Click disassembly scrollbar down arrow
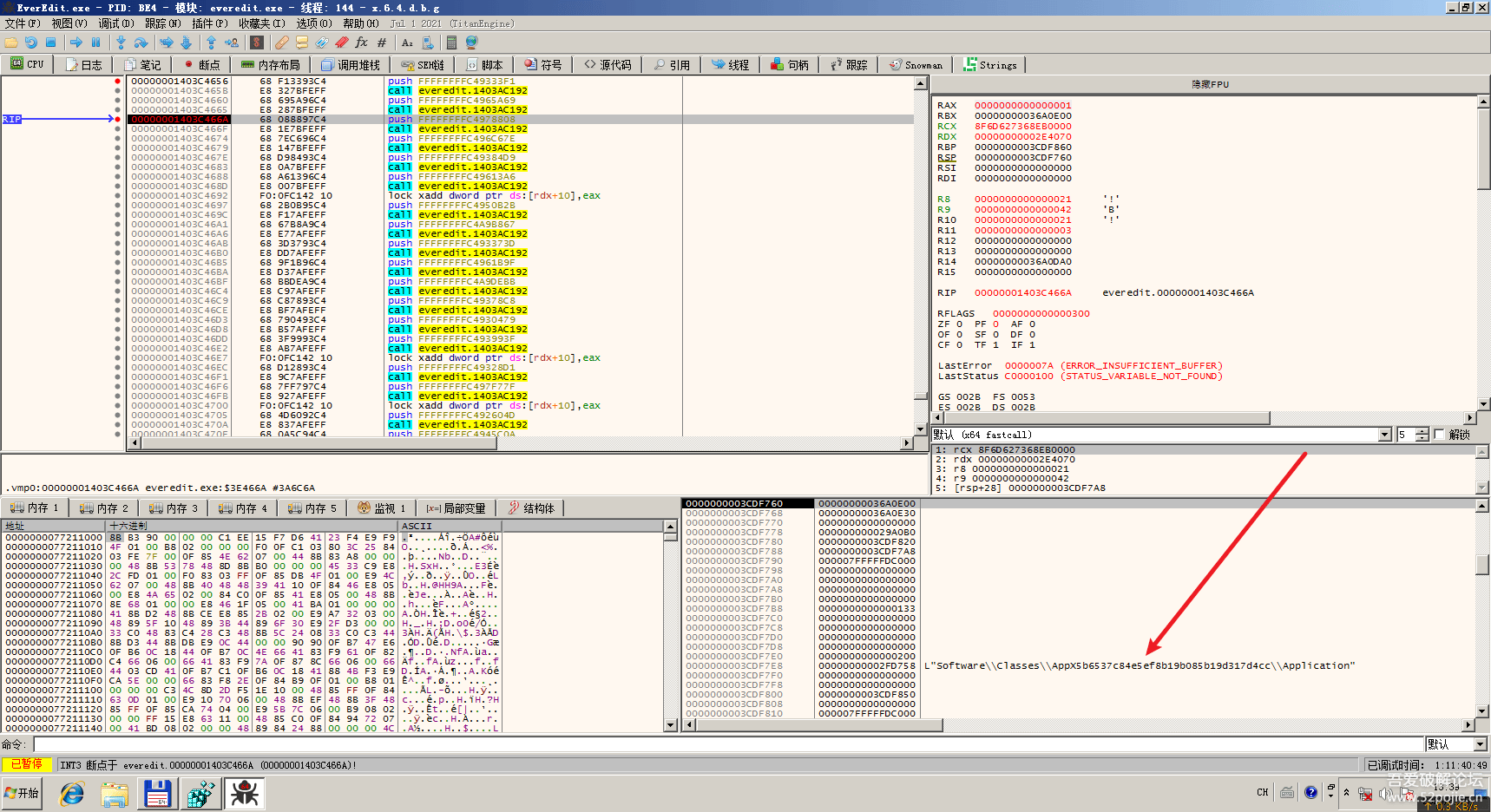 [921, 429]
